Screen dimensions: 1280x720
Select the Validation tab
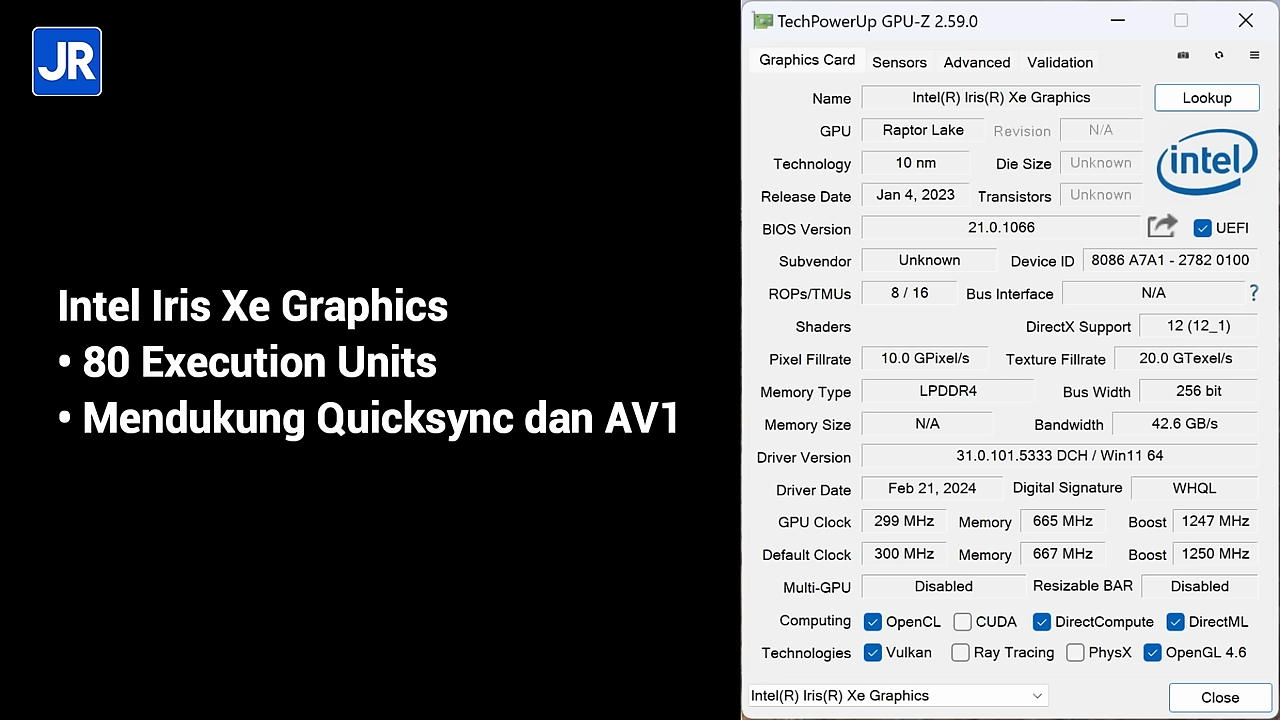pyautogui.click(x=1059, y=62)
